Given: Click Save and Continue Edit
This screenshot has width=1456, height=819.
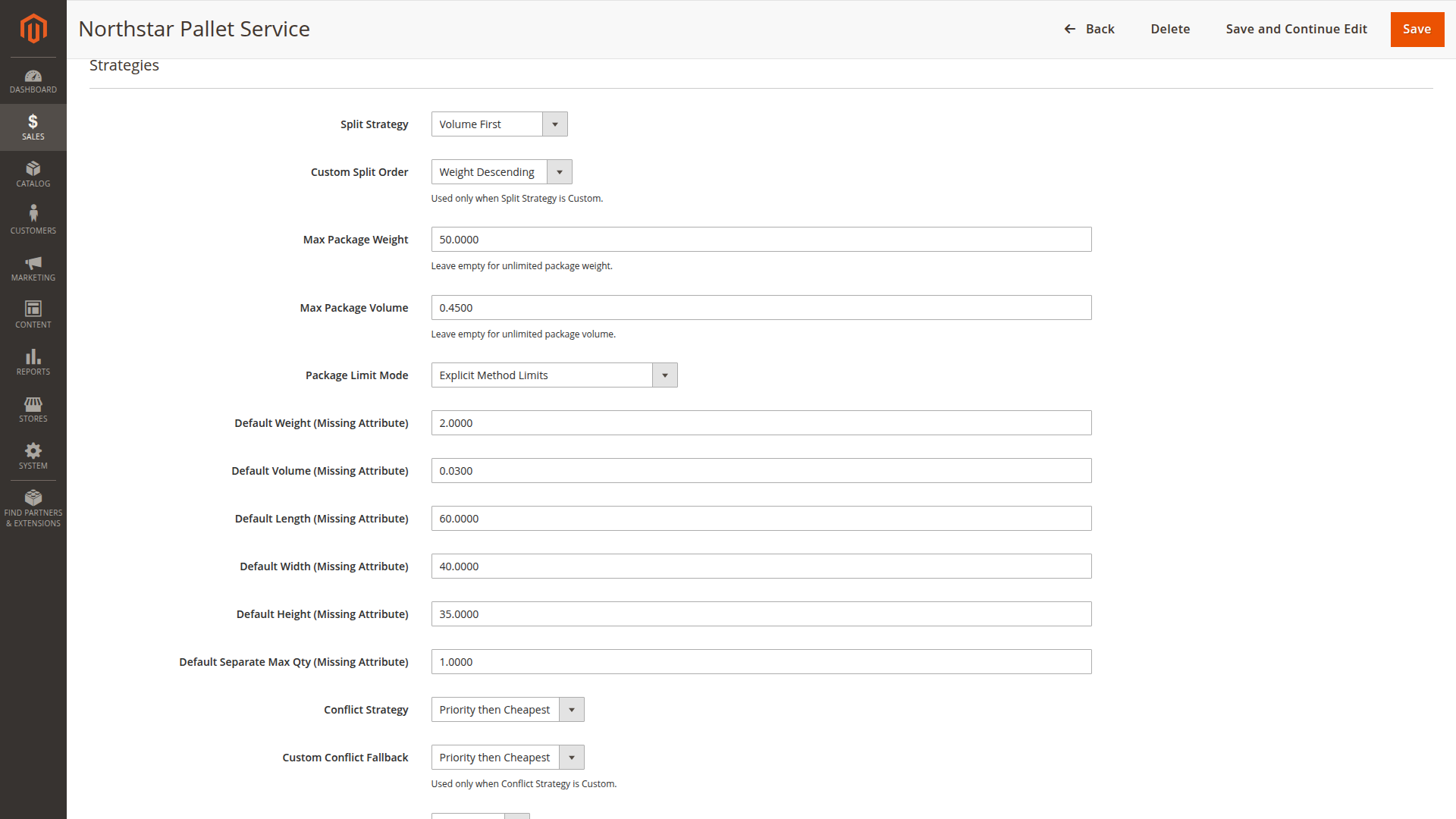Looking at the screenshot, I should 1296,29.
